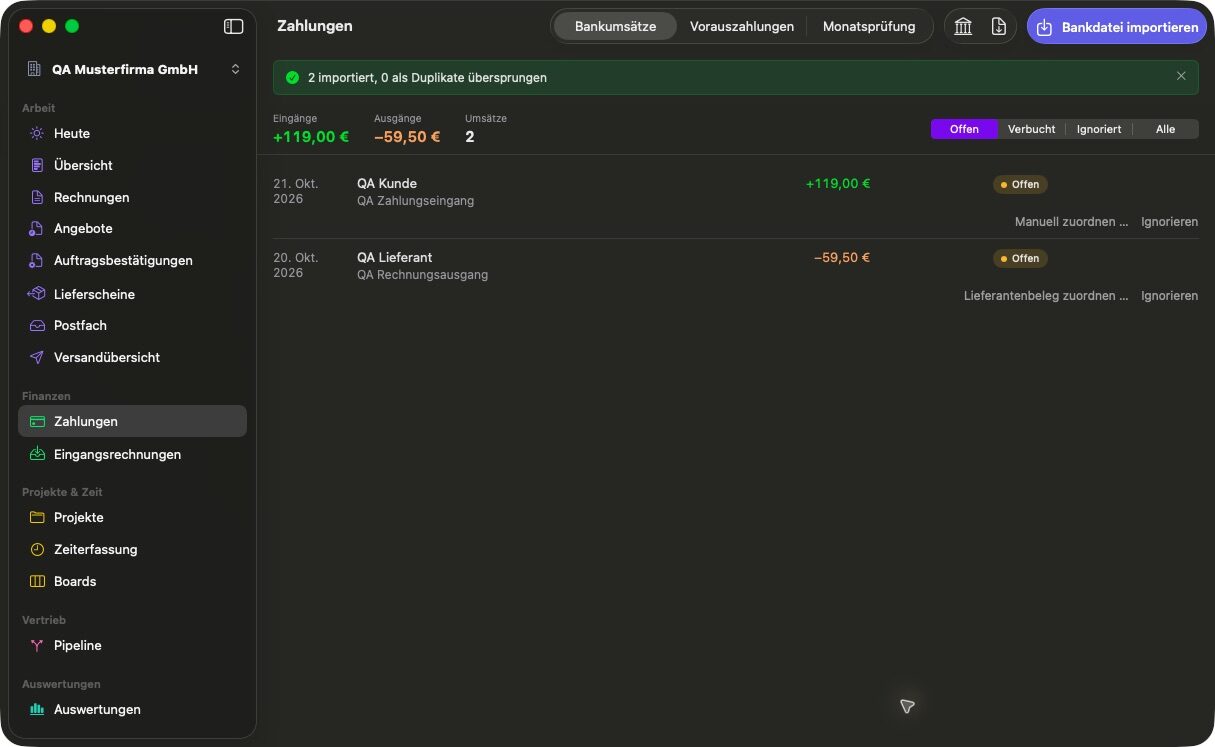
Task: Click the Boards columns icon
Action: (37, 581)
